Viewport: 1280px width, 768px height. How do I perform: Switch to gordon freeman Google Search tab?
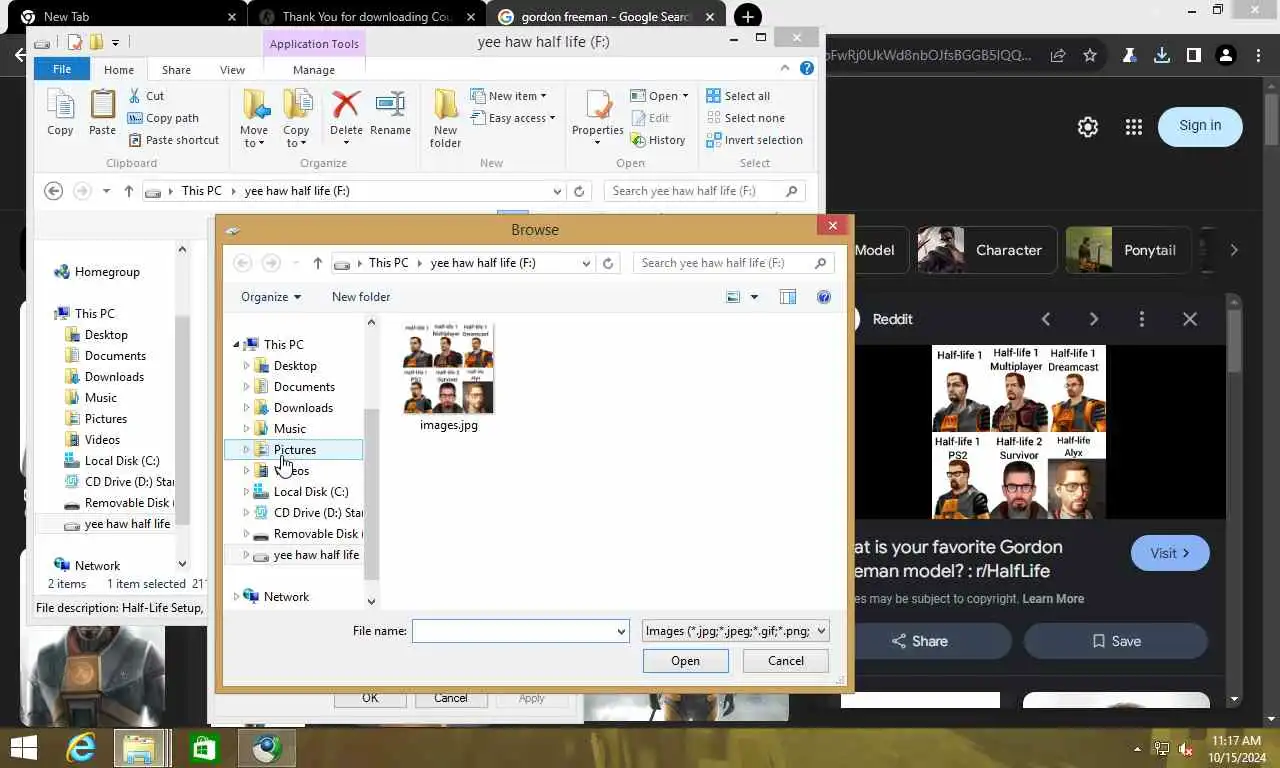coord(605,16)
